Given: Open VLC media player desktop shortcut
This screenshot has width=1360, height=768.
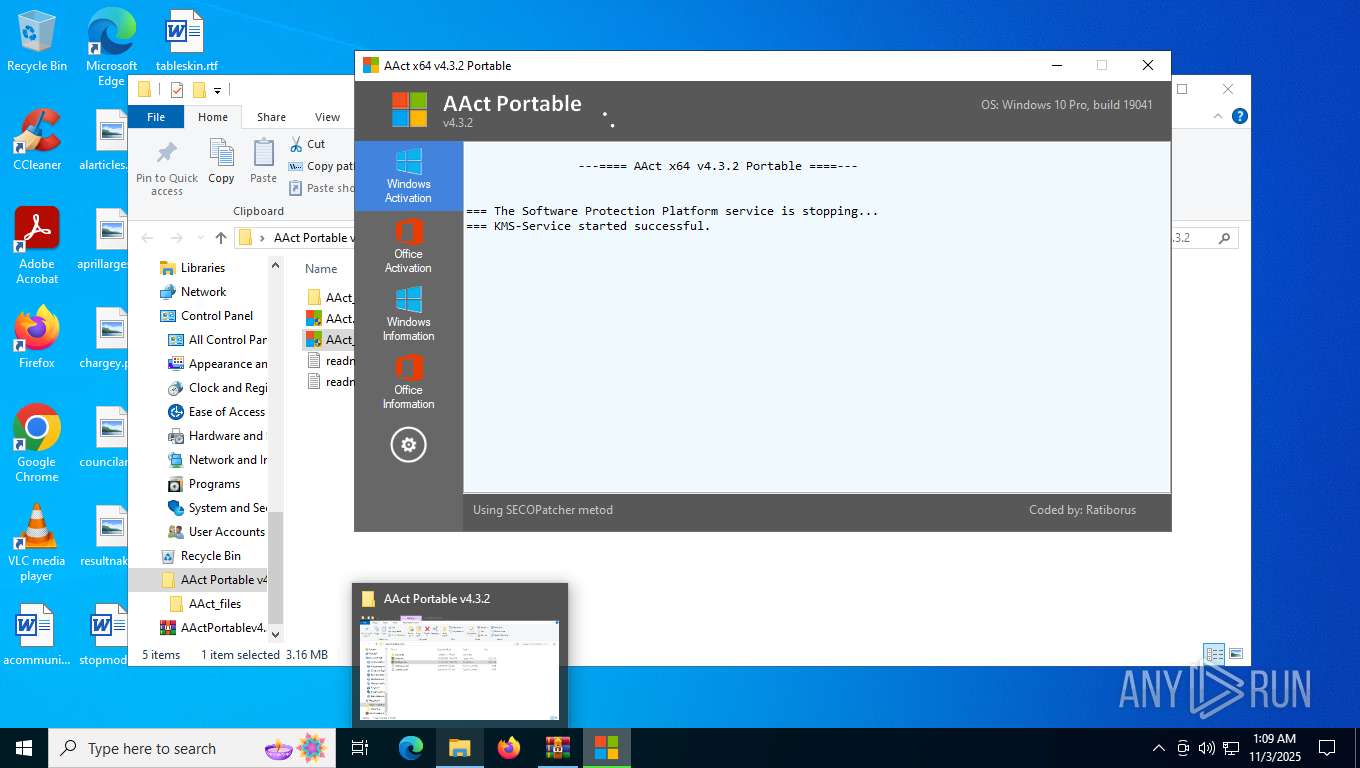Looking at the screenshot, I should click(37, 542).
